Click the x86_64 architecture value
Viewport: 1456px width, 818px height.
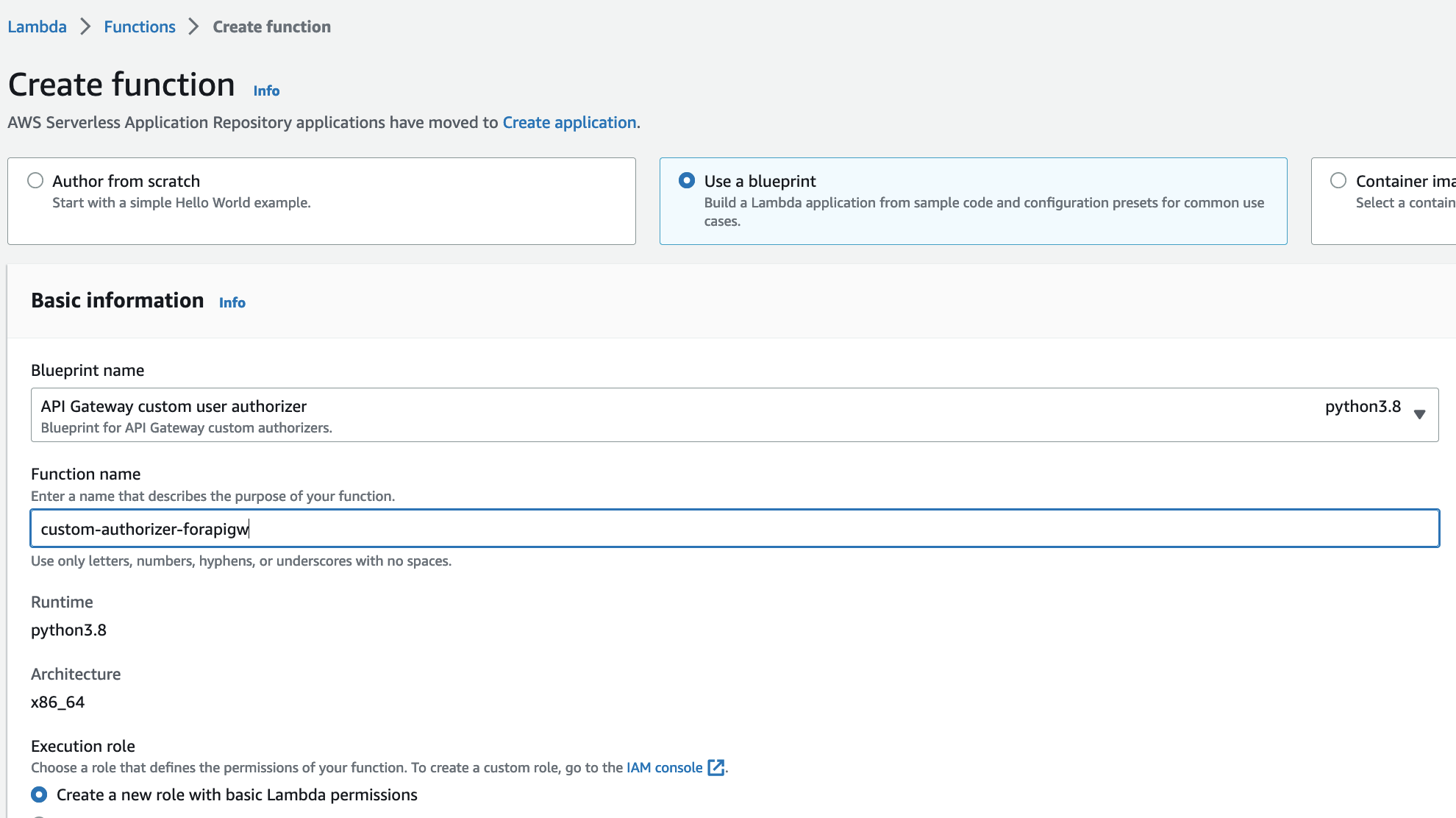point(57,702)
